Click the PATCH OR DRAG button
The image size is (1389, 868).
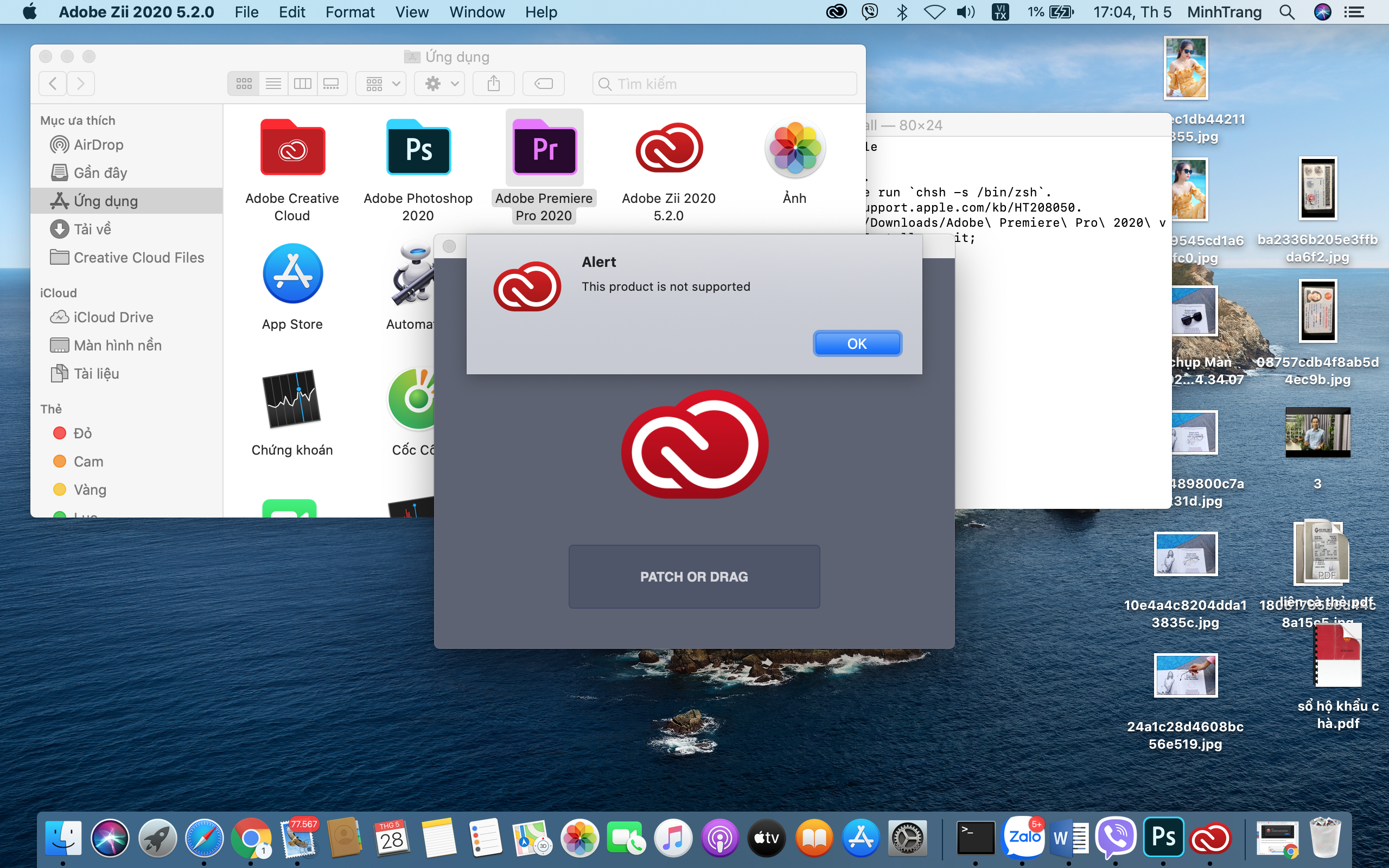694,576
